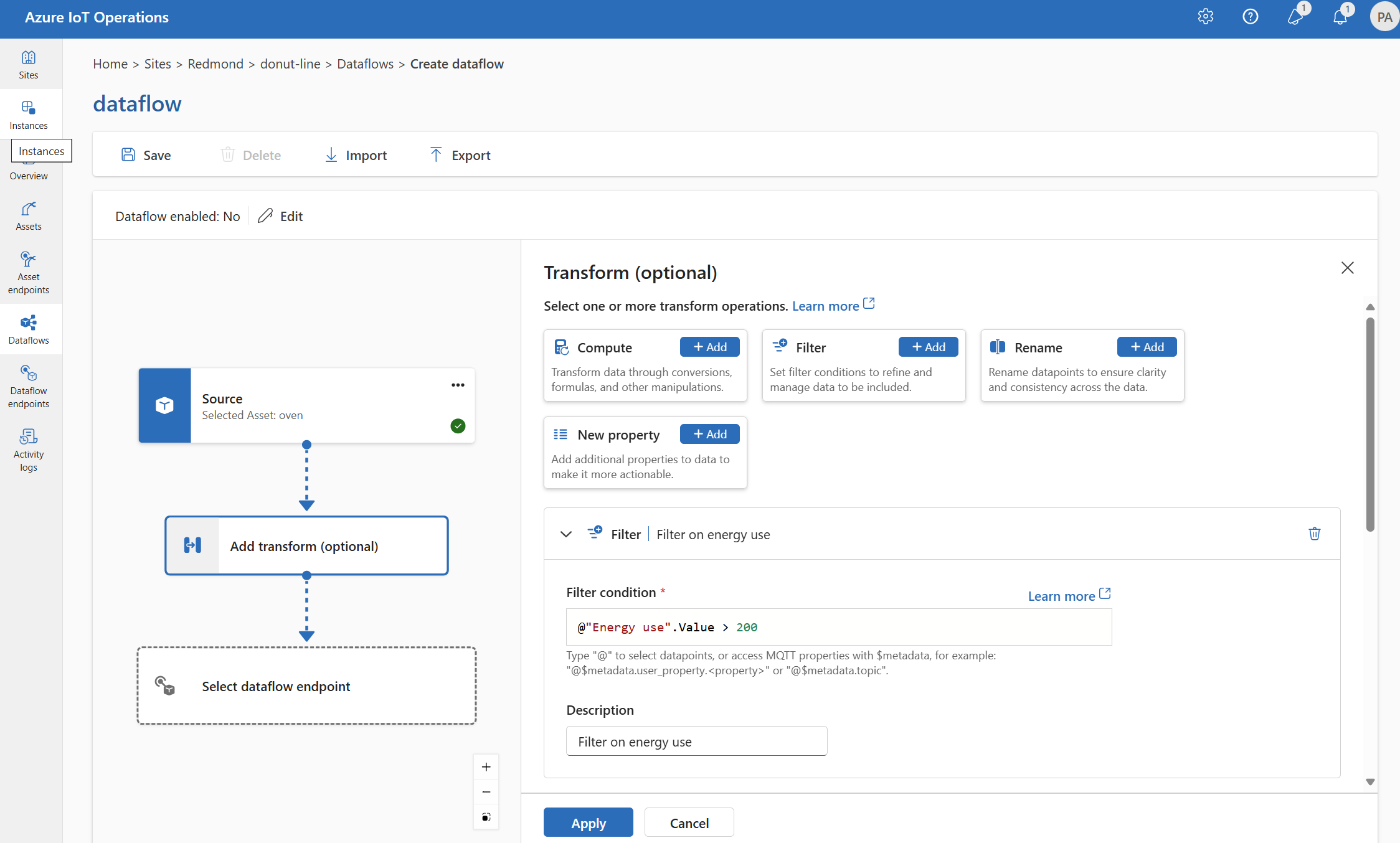
Task: Click the delete Filter trash icon
Action: coord(1314,534)
